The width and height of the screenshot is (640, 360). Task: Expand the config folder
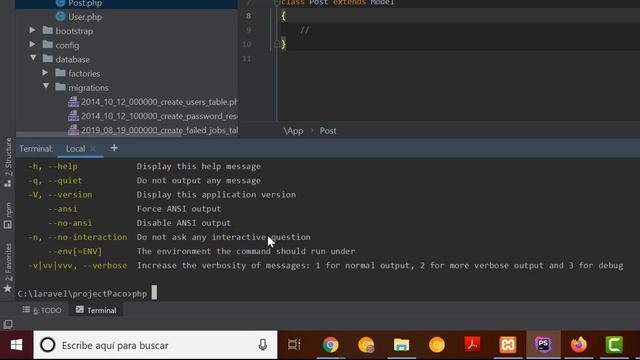32,44
